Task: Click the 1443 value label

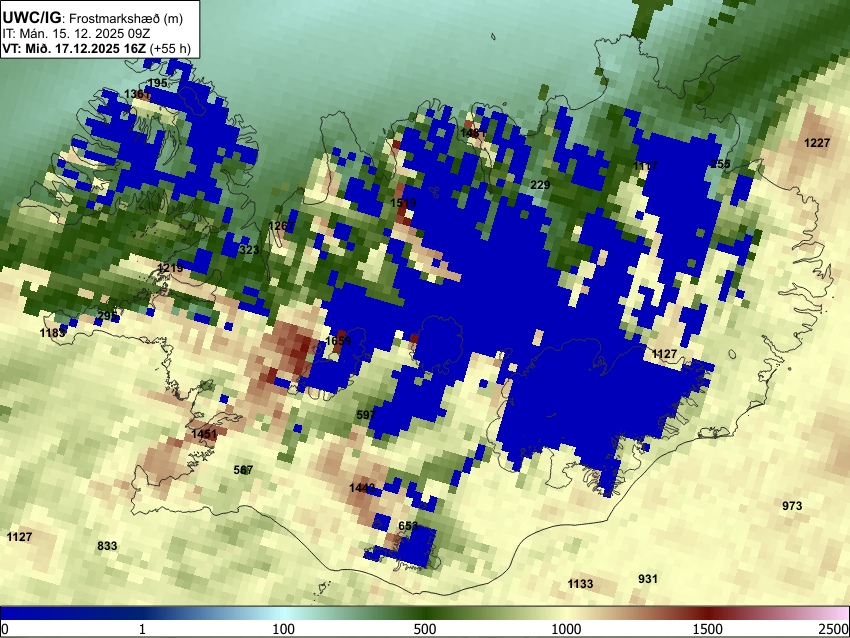Action: tap(362, 488)
